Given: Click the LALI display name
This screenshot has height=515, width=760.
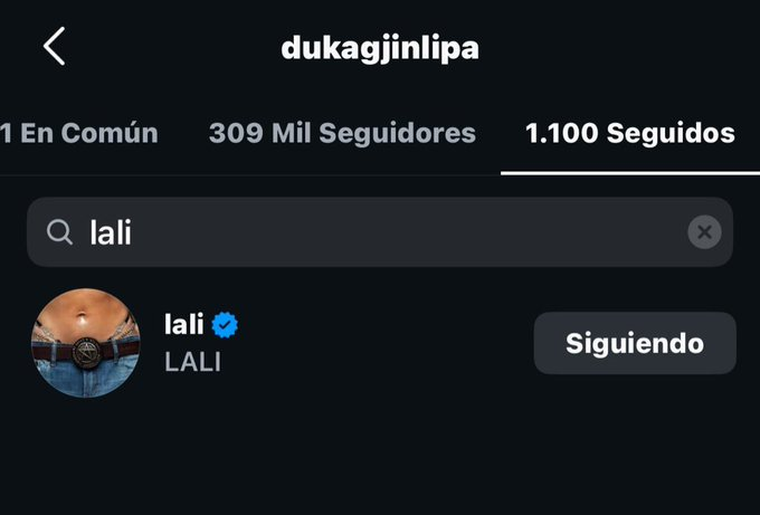Looking at the screenshot, I should (192, 361).
